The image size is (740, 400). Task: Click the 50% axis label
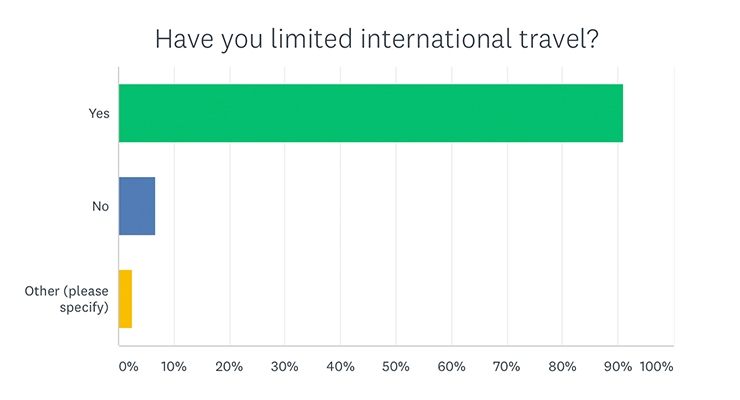click(x=395, y=367)
